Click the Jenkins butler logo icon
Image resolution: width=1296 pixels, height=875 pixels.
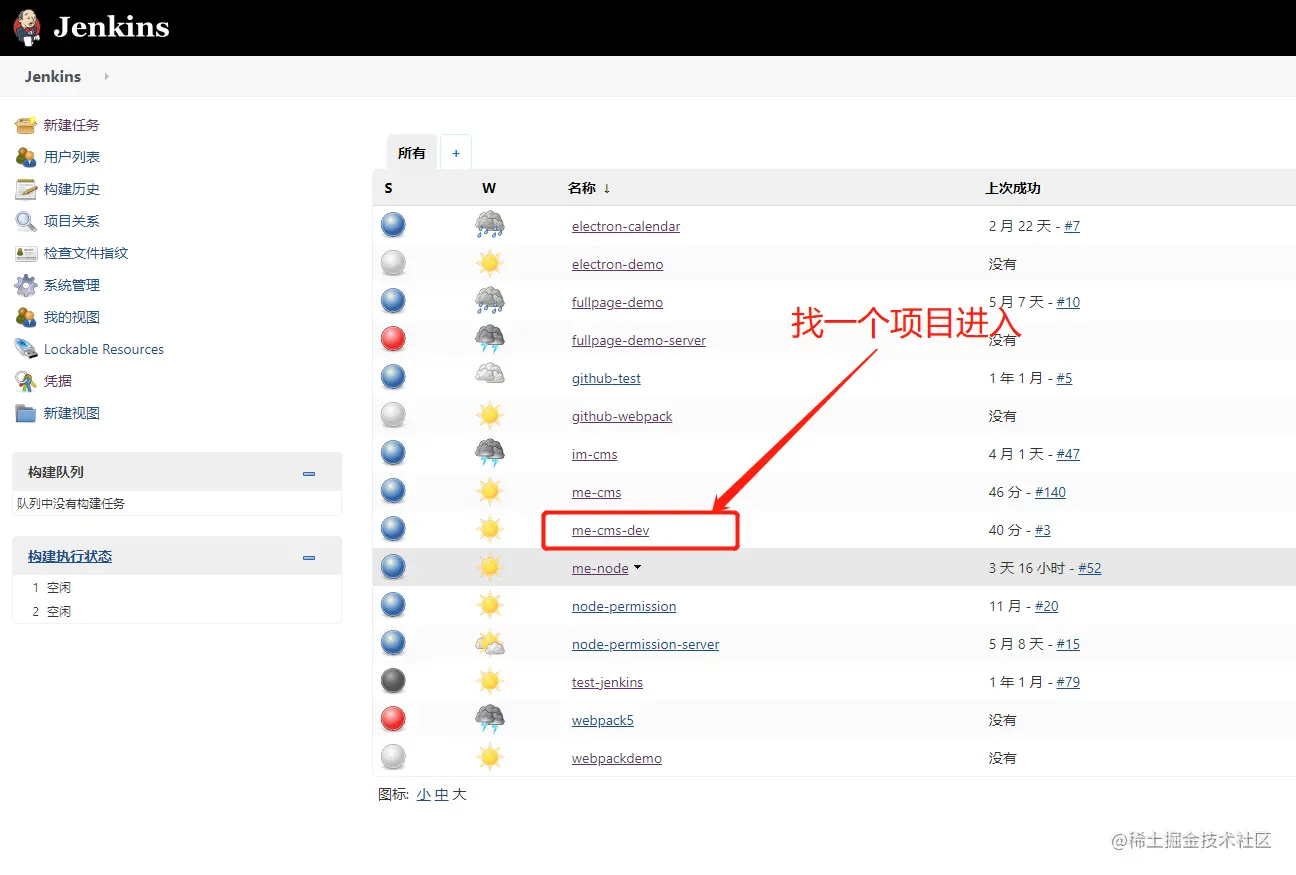[x=27, y=27]
